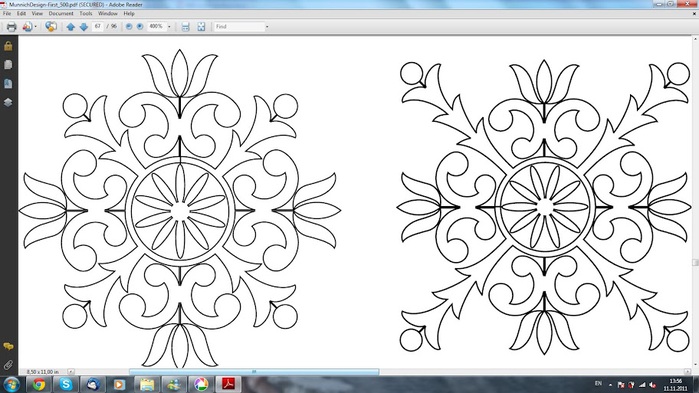Viewport: 699px width, 393px height.
Task: Open the Layers panel in sidebar
Action: click(x=8, y=102)
